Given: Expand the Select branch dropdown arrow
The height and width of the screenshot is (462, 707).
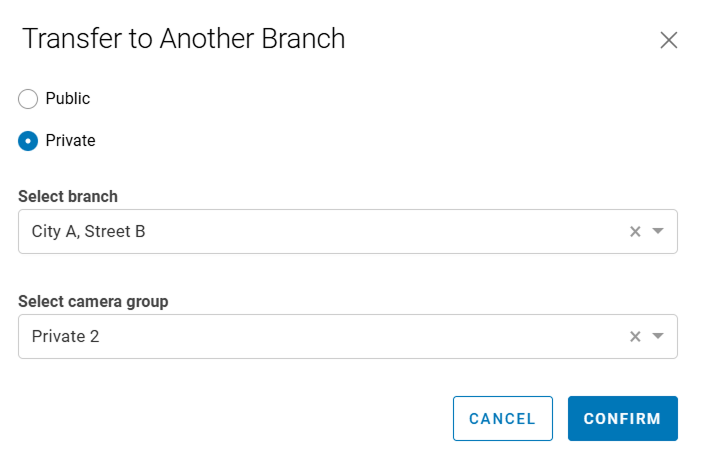Looking at the screenshot, I should click(658, 231).
